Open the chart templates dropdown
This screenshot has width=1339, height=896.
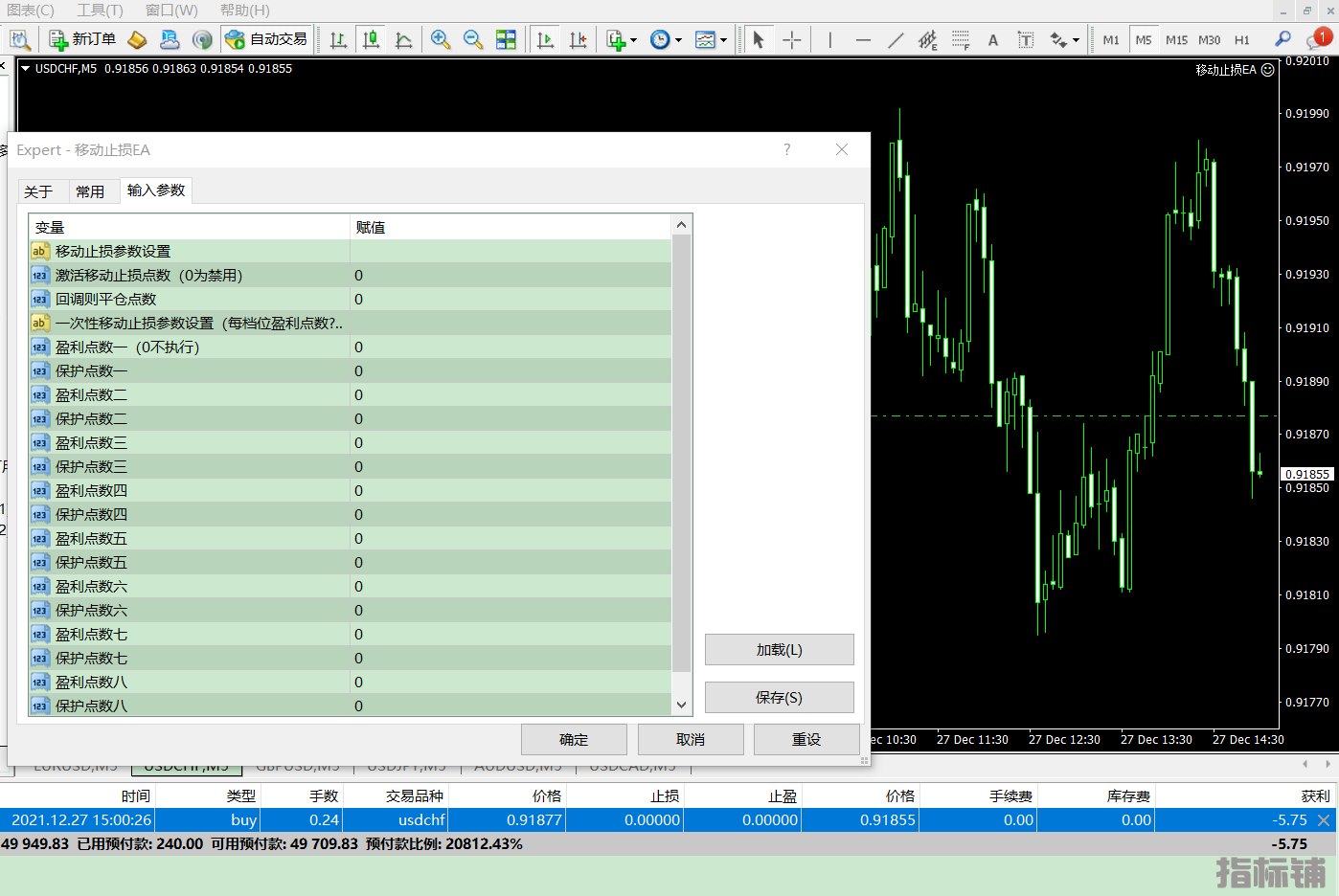[711, 39]
